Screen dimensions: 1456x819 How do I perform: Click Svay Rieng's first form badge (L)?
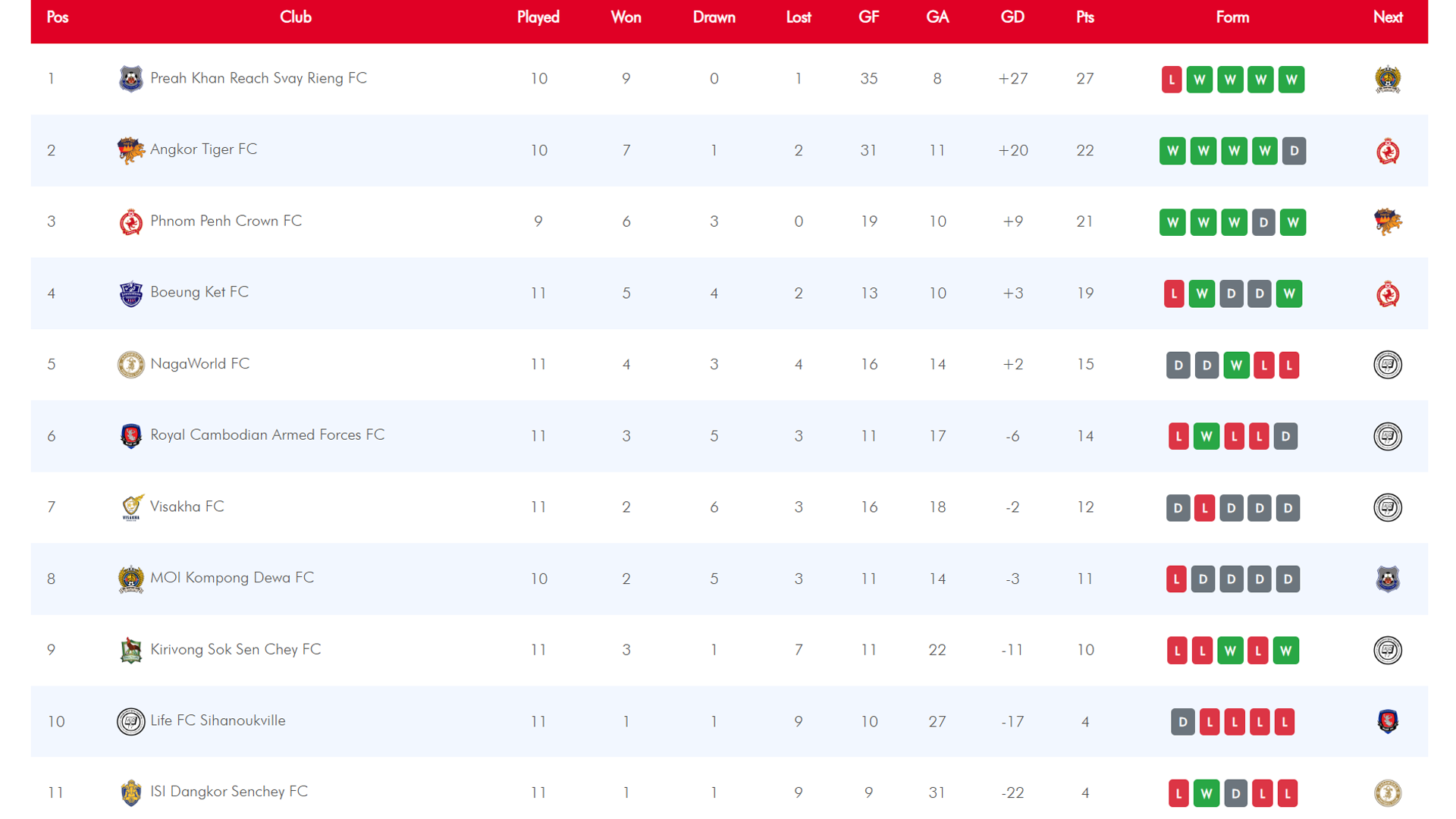[x=1171, y=80]
